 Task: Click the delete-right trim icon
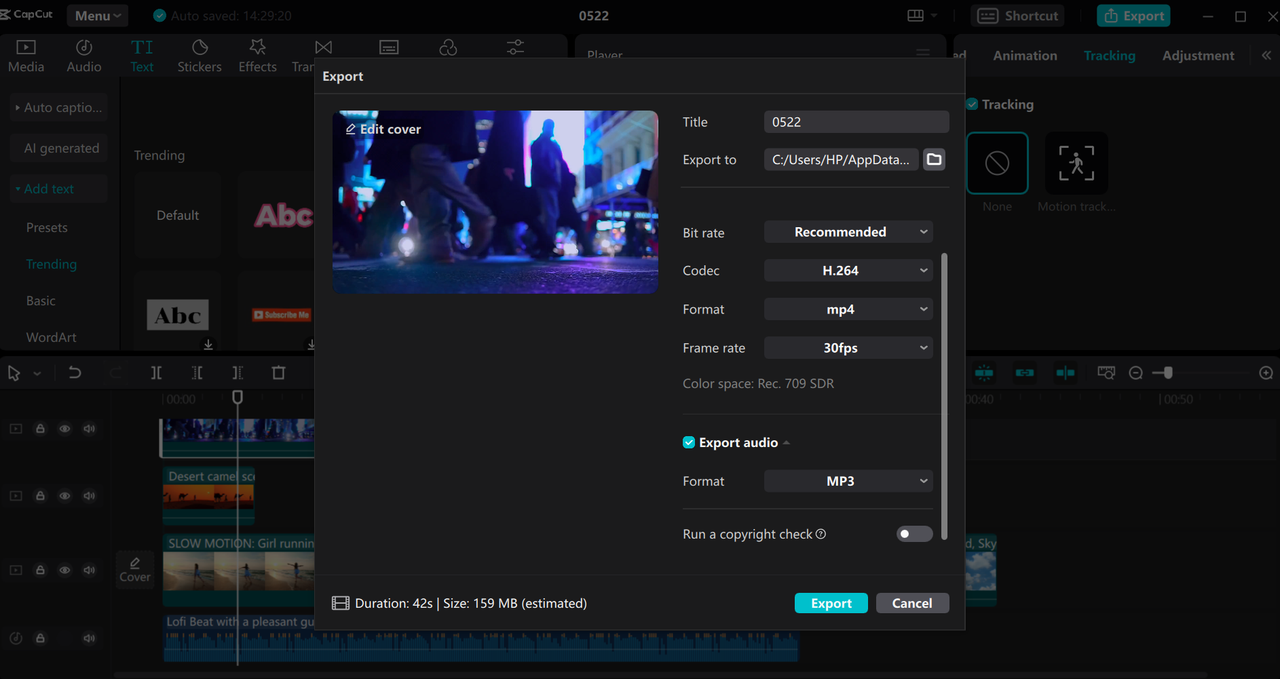(x=237, y=373)
